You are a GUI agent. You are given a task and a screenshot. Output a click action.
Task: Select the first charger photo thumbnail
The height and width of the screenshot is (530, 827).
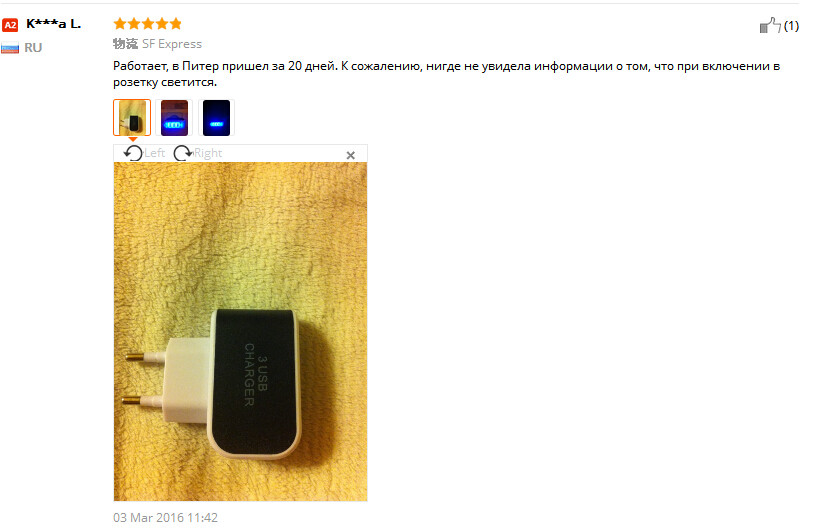point(132,118)
